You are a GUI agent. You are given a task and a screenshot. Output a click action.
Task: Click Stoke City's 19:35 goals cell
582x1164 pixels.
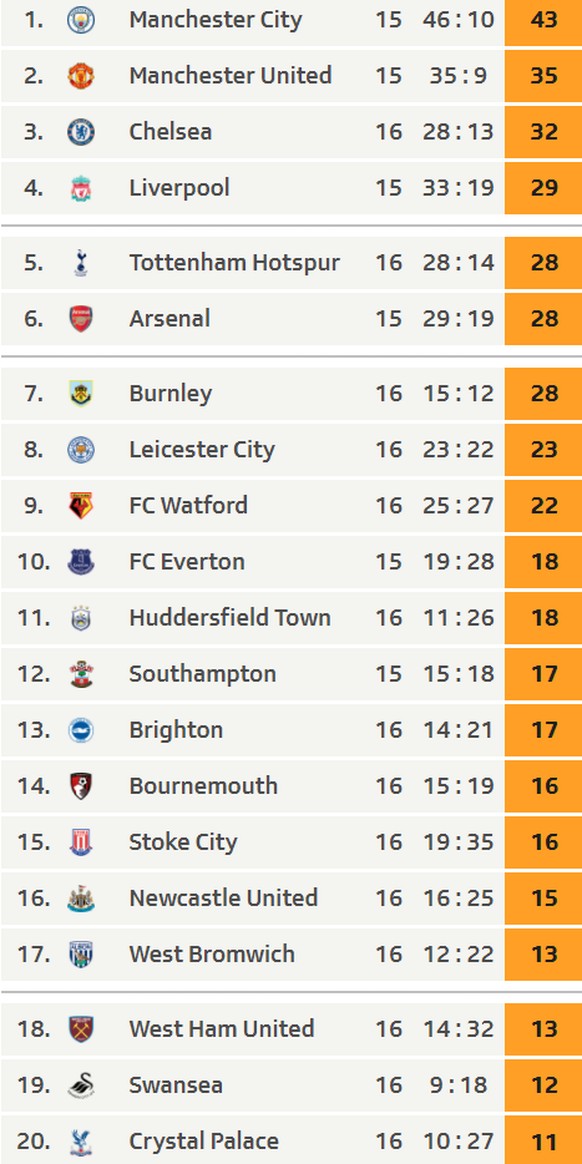coord(458,842)
